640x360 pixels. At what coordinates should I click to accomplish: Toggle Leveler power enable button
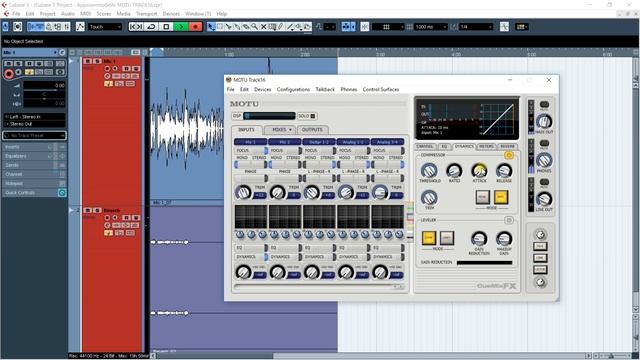point(509,220)
